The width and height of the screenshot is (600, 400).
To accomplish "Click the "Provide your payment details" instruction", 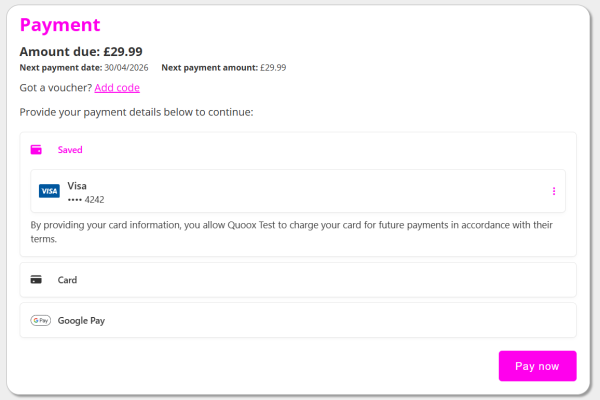I will click(136, 112).
